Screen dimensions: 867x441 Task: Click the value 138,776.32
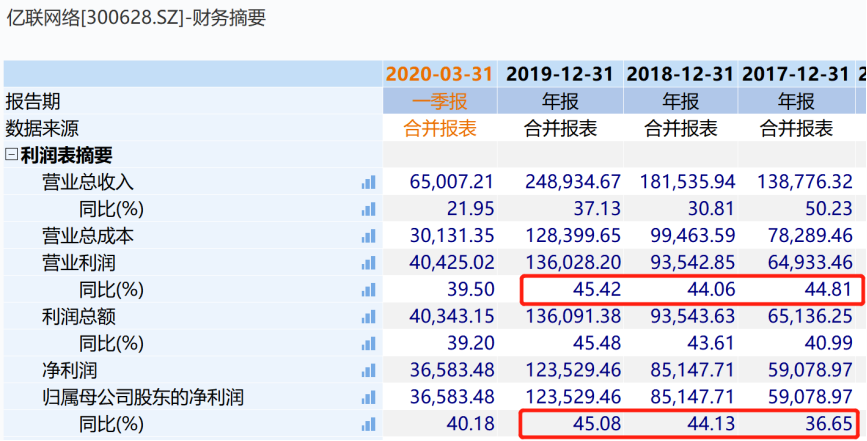click(803, 182)
